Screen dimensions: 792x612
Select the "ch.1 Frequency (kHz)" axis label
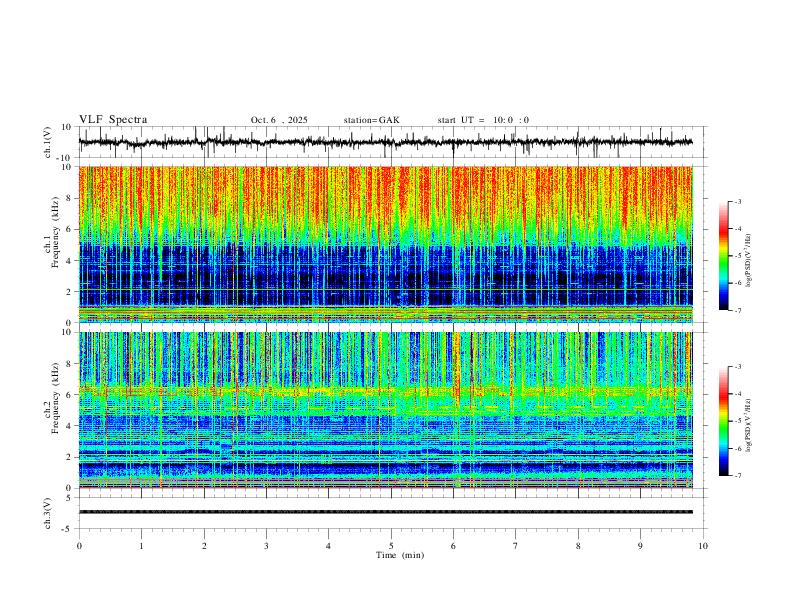point(52,233)
